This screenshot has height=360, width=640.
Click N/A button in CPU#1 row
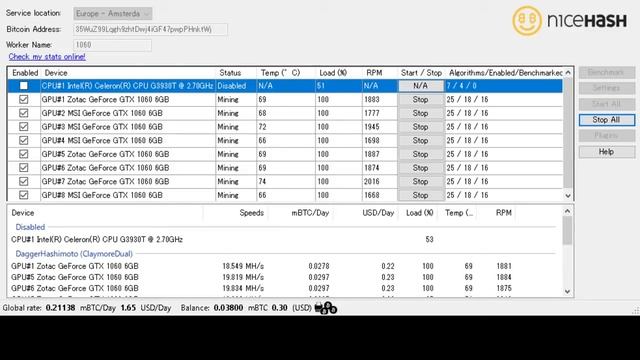point(420,86)
